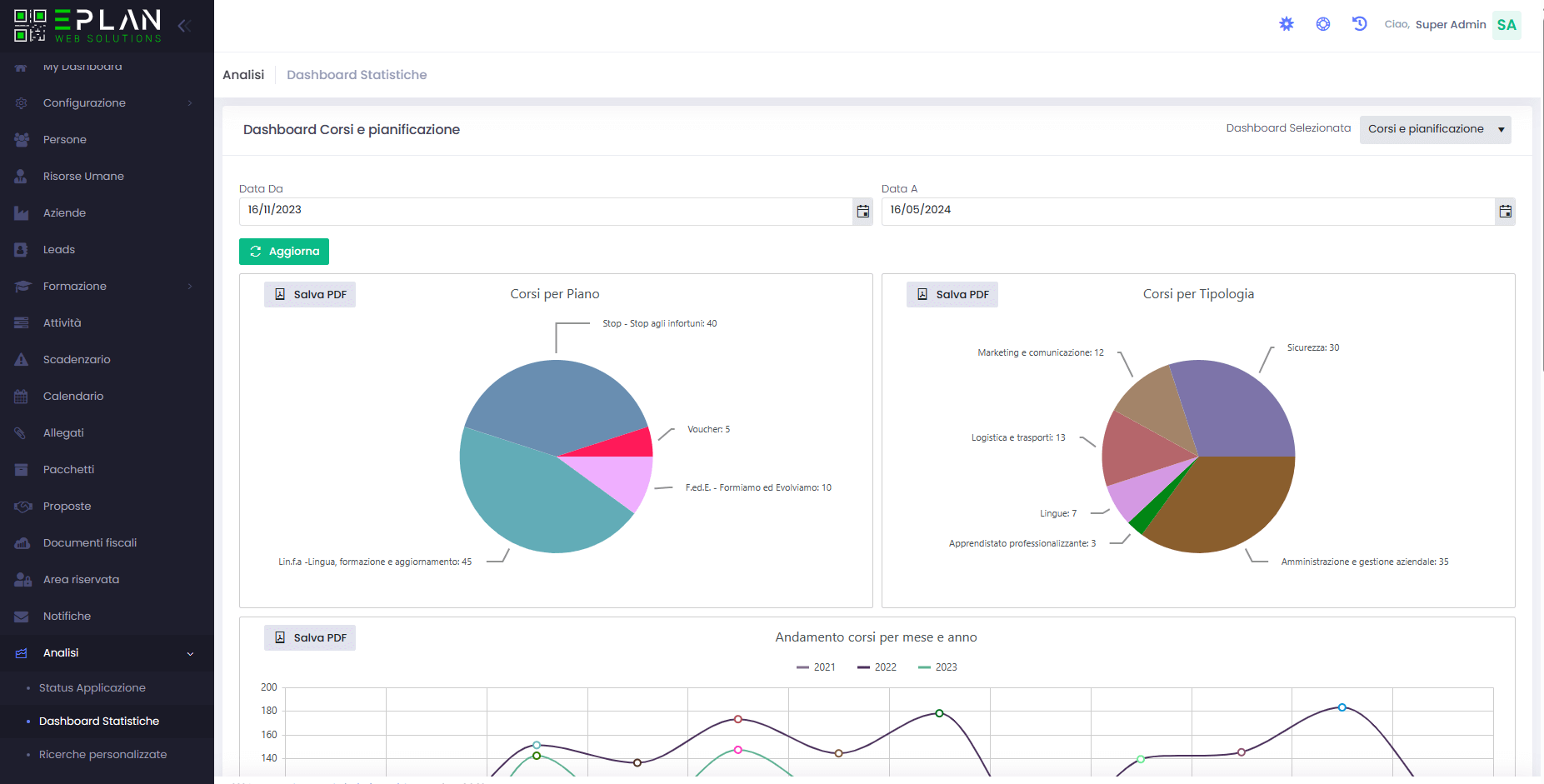Click 'Lingue: 7' chart label
This screenshot has width=1544, height=784.
pos(1058,514)
